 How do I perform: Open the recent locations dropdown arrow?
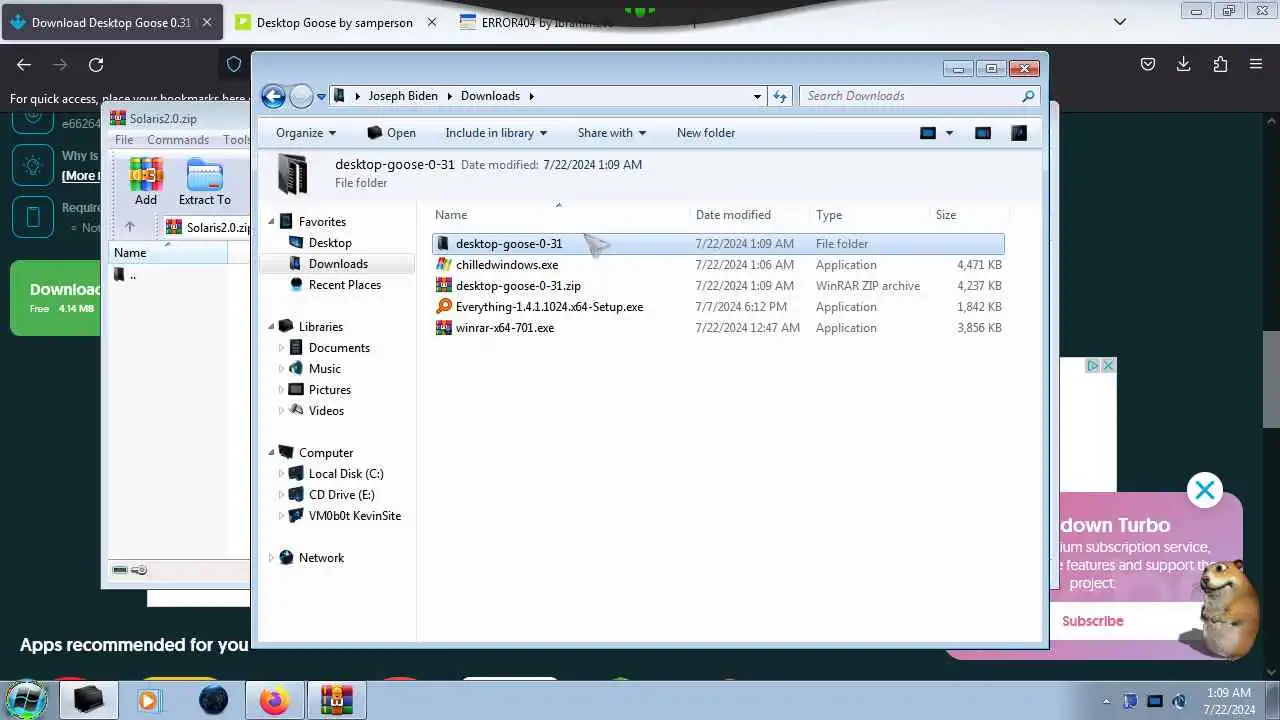pyautogui.click(x=321, y=97)
